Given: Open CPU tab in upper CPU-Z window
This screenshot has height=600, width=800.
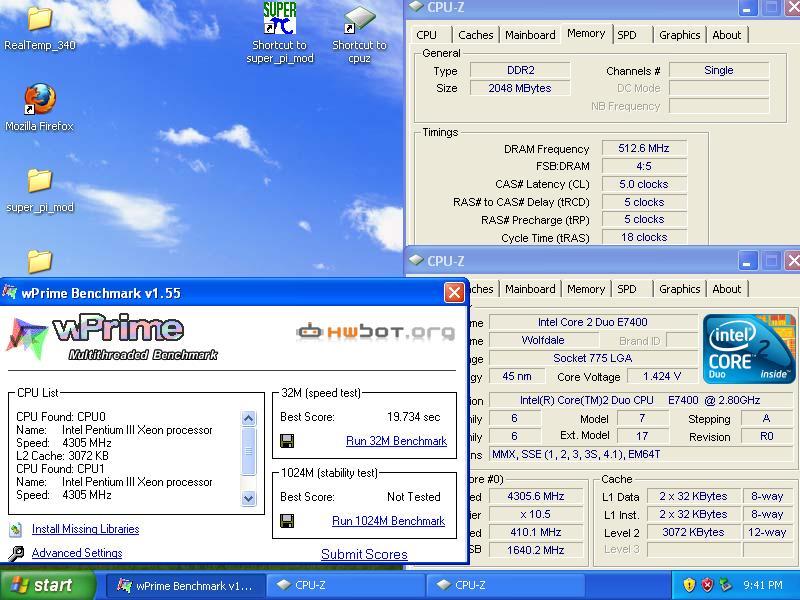Looking at the screenshot, I should click(x=427, y=35).
